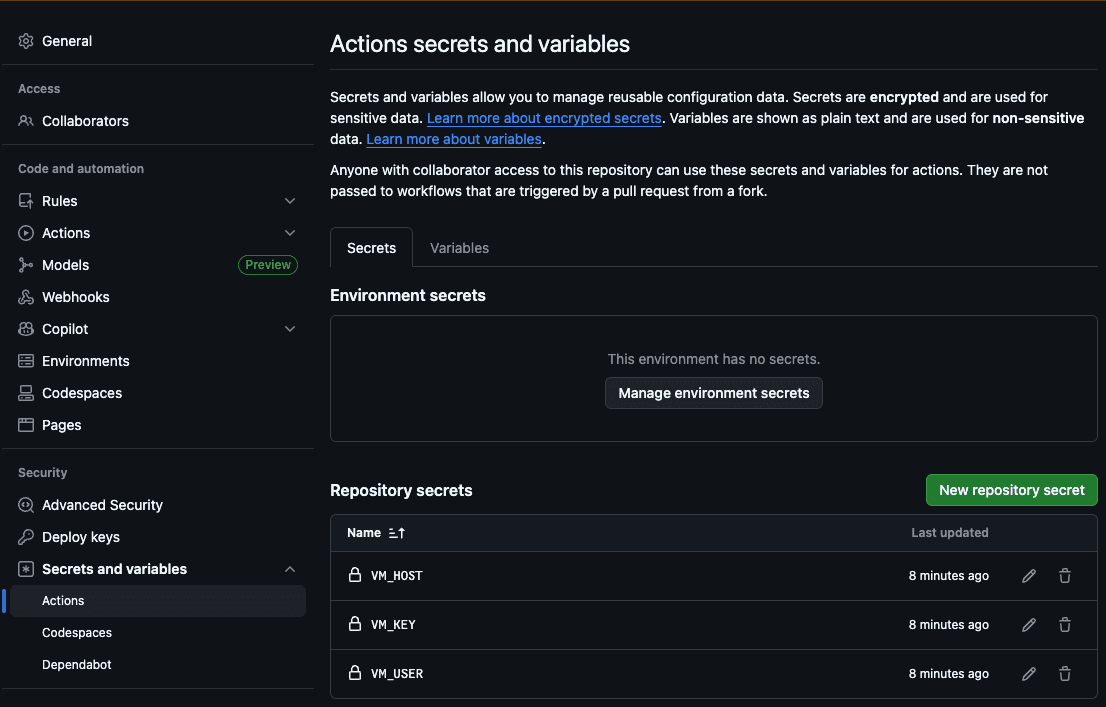Click the pencil icon to edit VM_KEY
The height and width of the screenshot is (707, 1106).
pos(1029,624)
